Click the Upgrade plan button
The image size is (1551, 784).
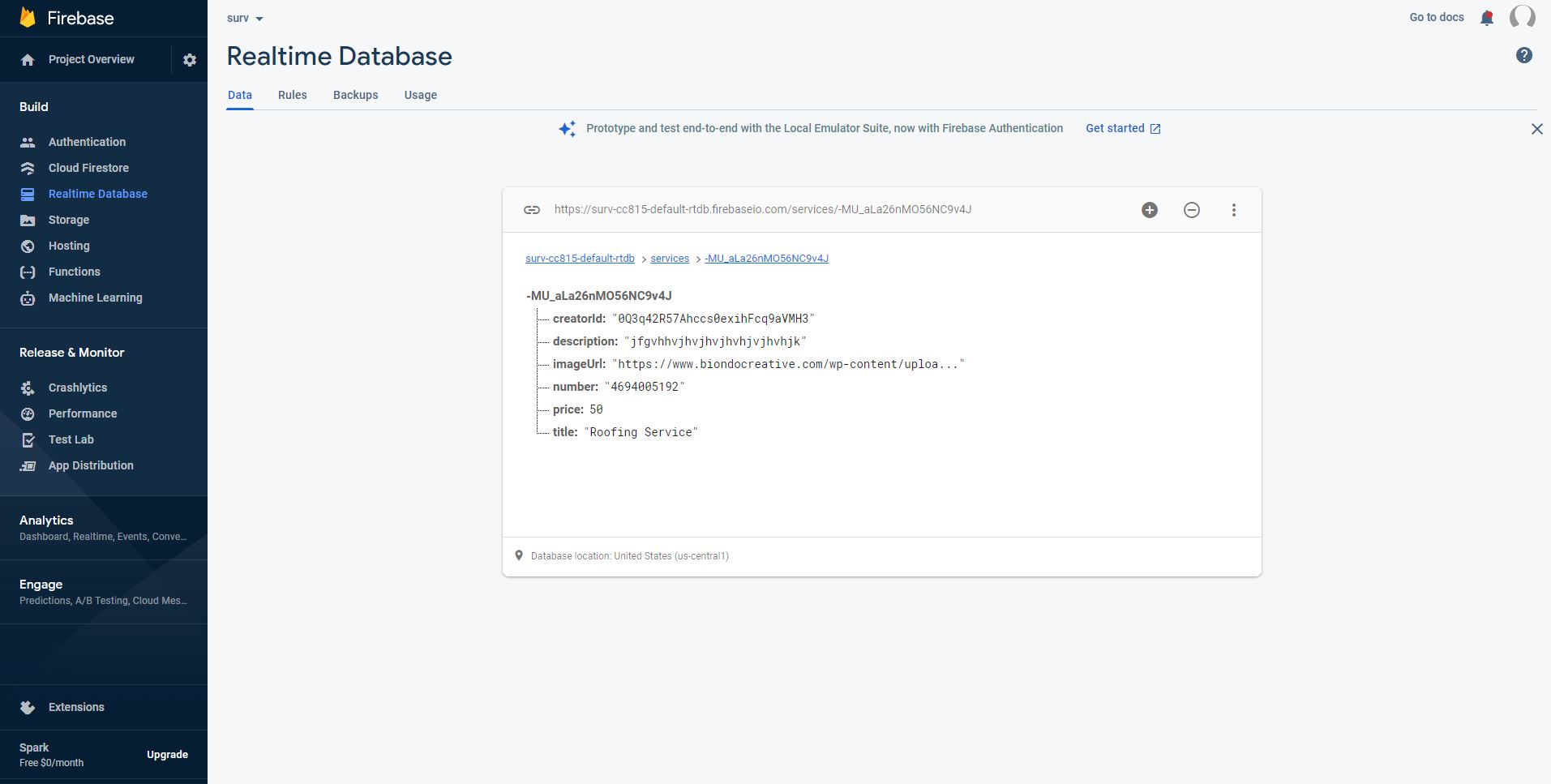[167, 755]
